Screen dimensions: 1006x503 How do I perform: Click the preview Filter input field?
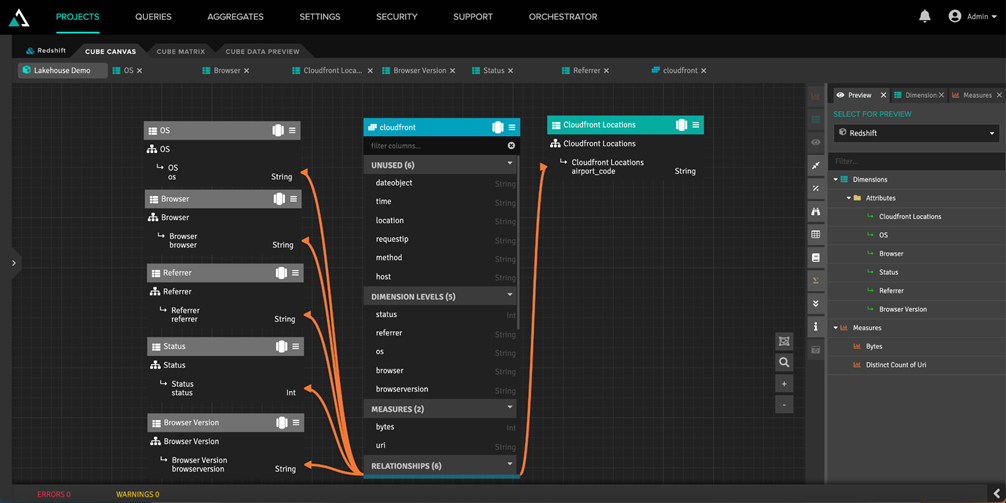[916, 162]
